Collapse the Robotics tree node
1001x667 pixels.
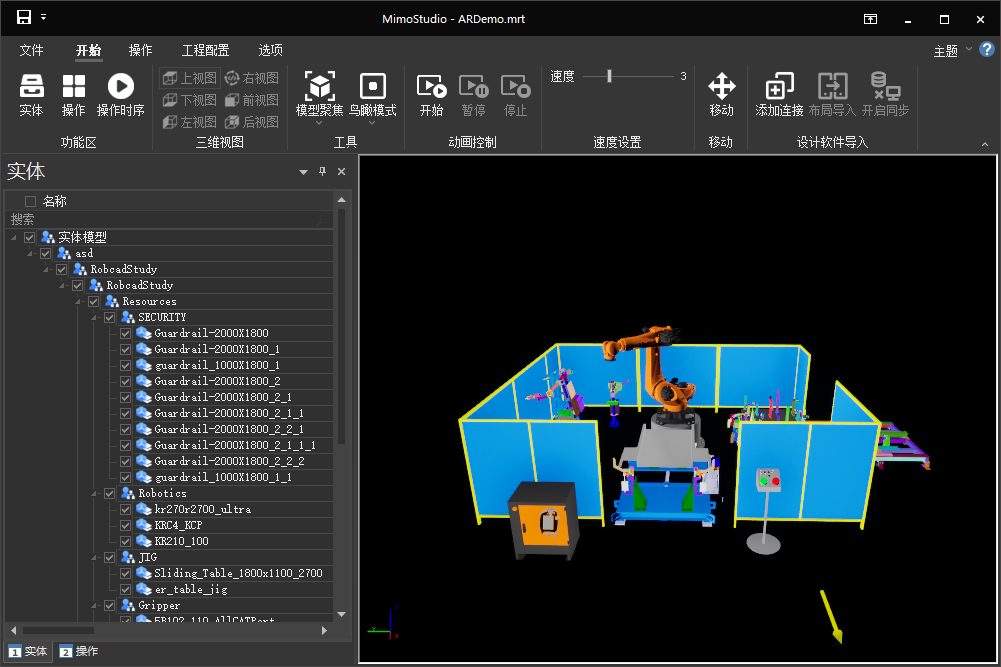click(x=94, y=493)
